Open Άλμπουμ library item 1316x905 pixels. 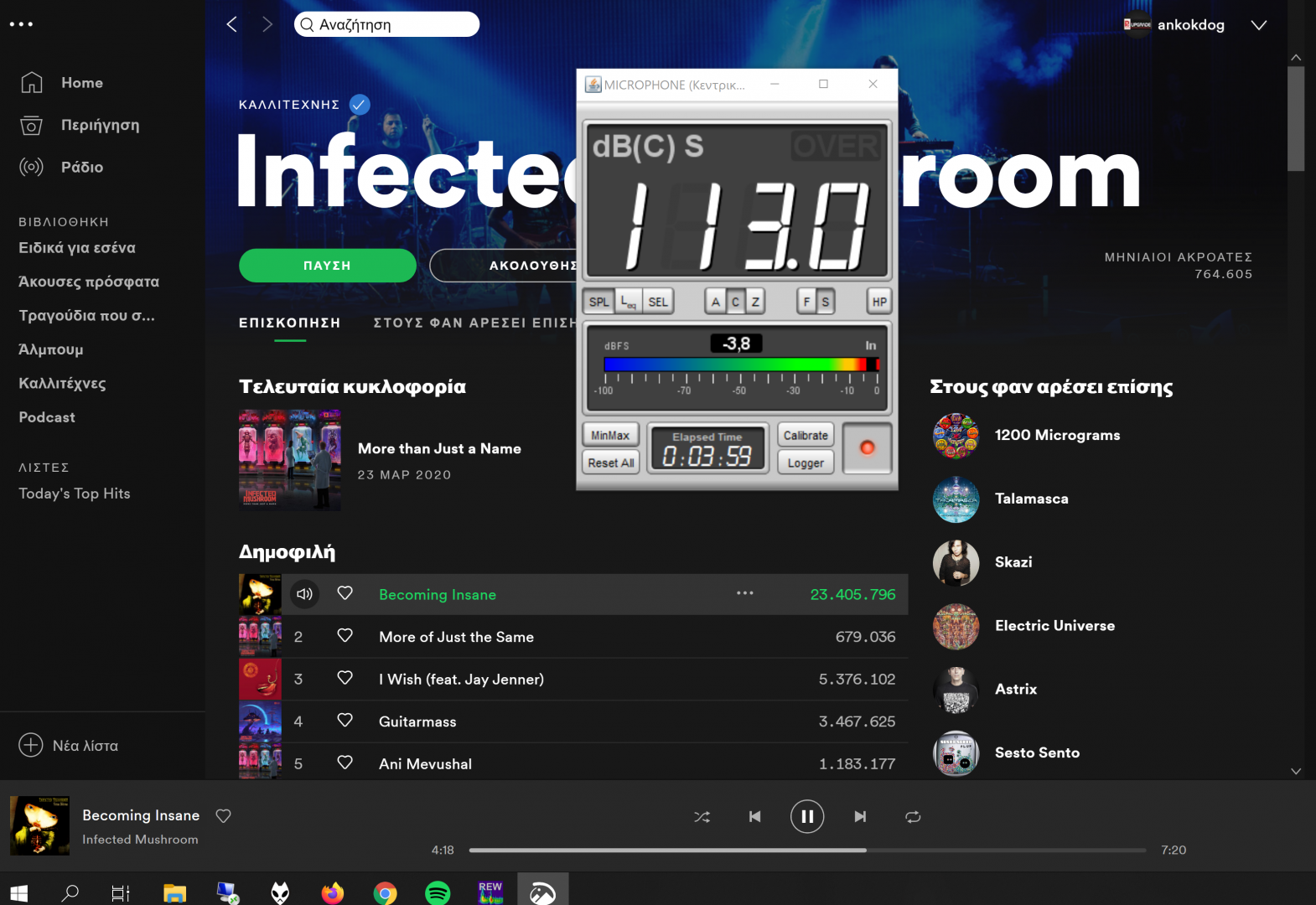click(51, 349)
